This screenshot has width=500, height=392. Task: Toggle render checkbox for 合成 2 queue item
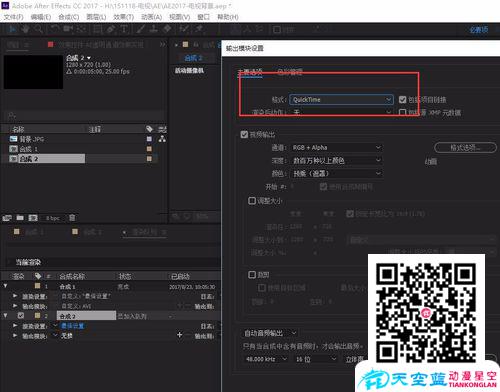pyautogui.click(x=21, y=315)
